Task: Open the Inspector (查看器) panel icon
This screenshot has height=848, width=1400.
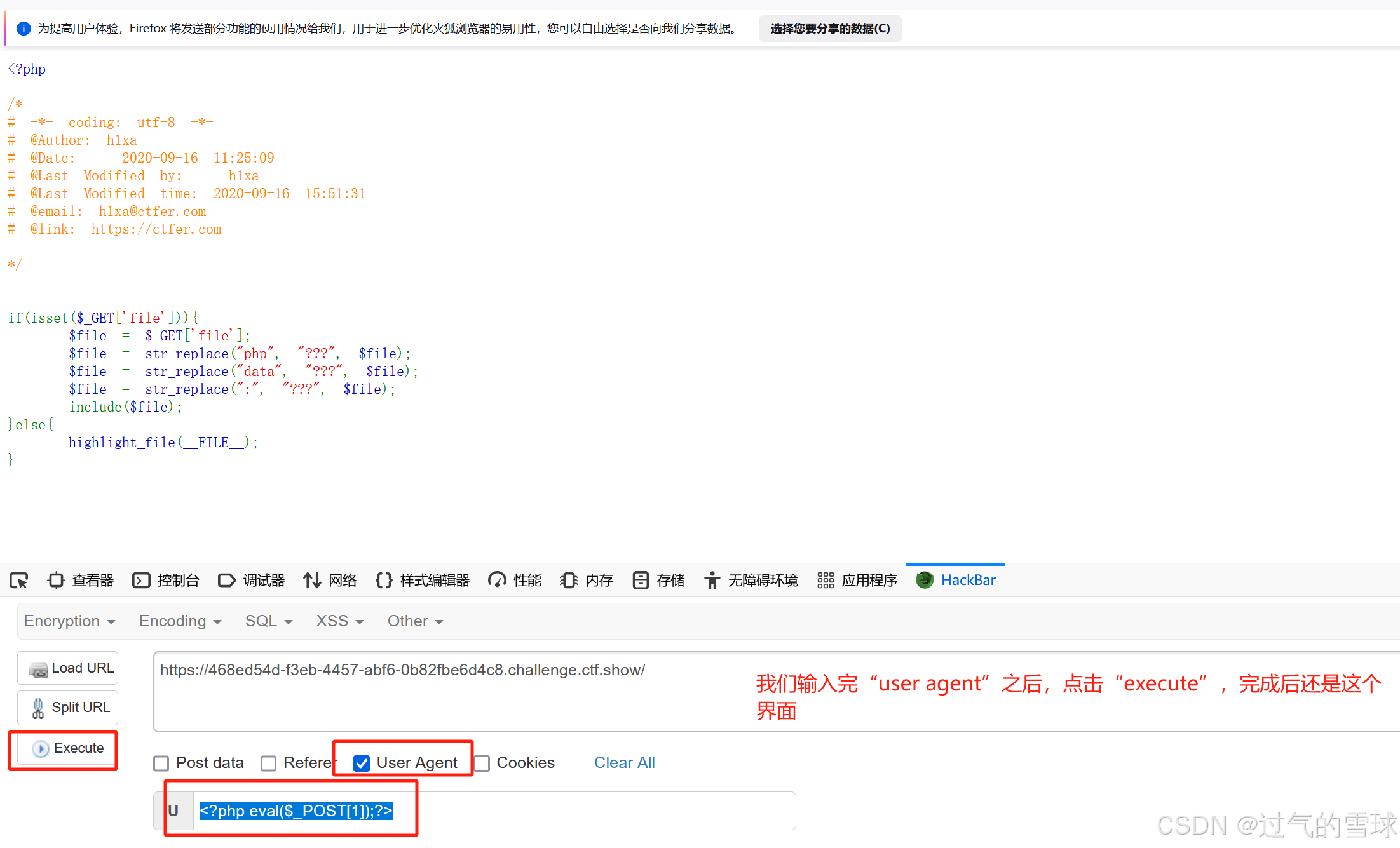Action: pyautogui.click(x=56, y=580)
